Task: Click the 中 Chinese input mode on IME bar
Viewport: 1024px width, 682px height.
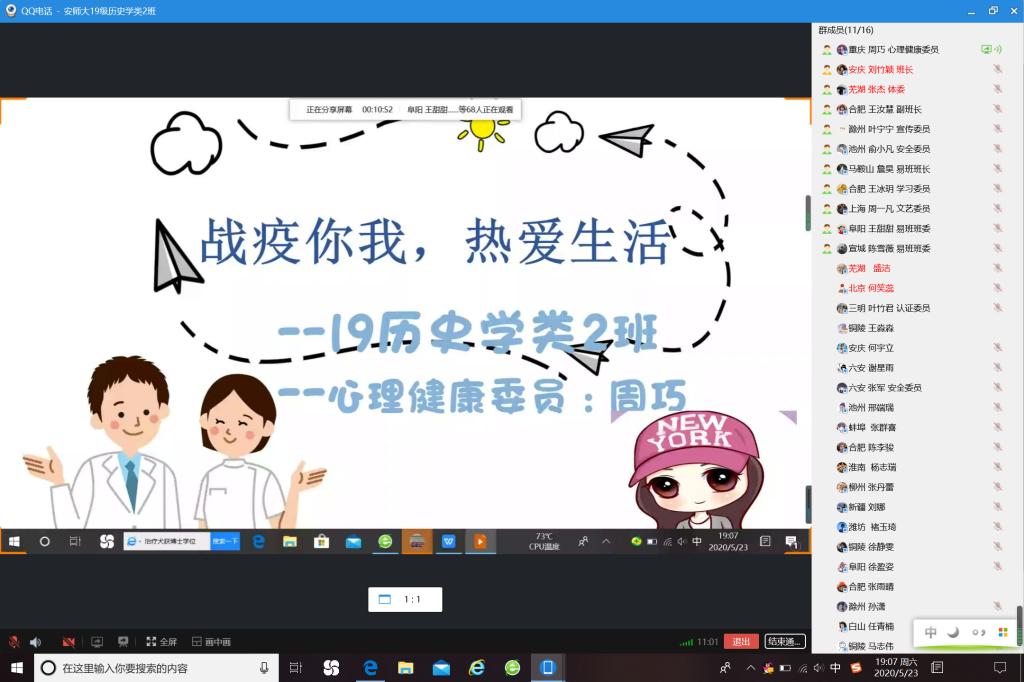Action: [931, 632]
